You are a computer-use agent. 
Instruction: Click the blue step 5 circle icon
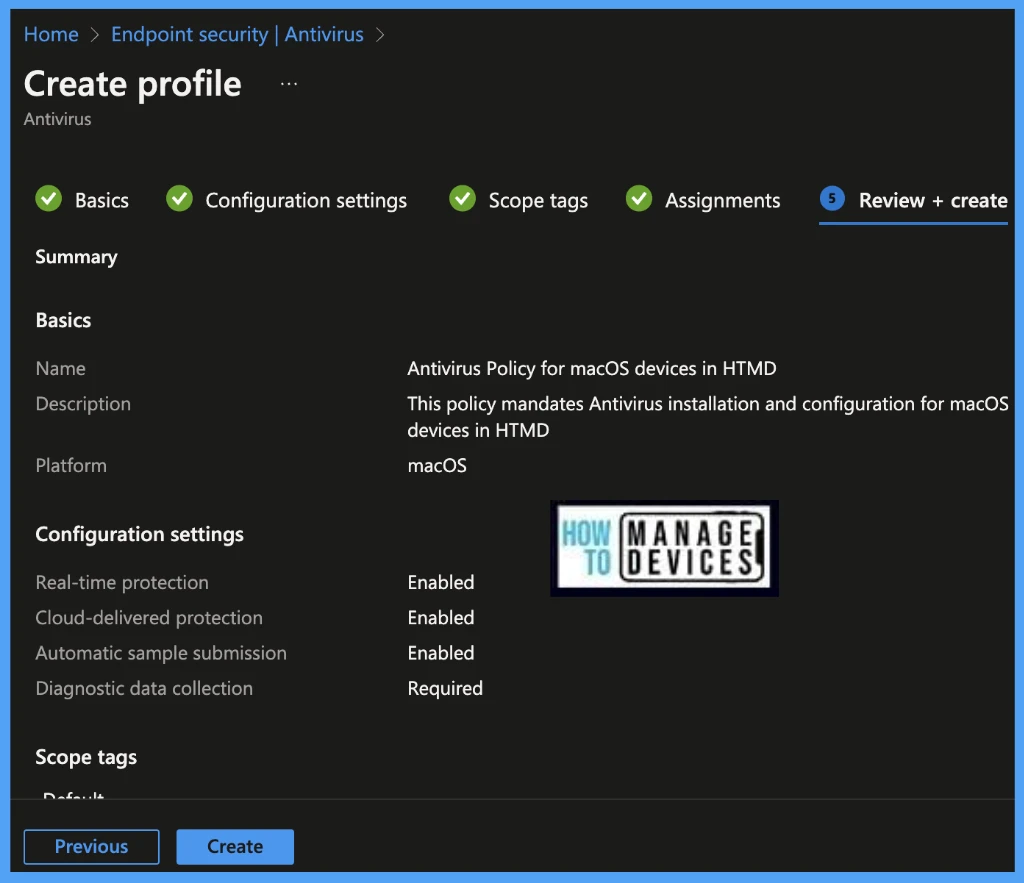[832, 199]
